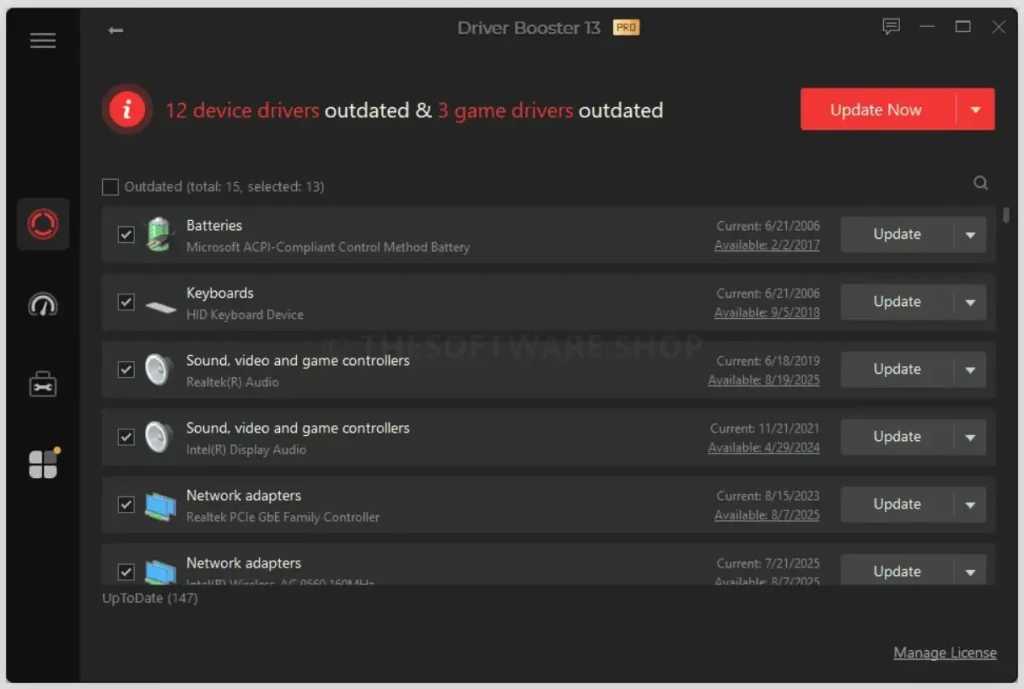Click the PRO badge

(x=626, y=27)
